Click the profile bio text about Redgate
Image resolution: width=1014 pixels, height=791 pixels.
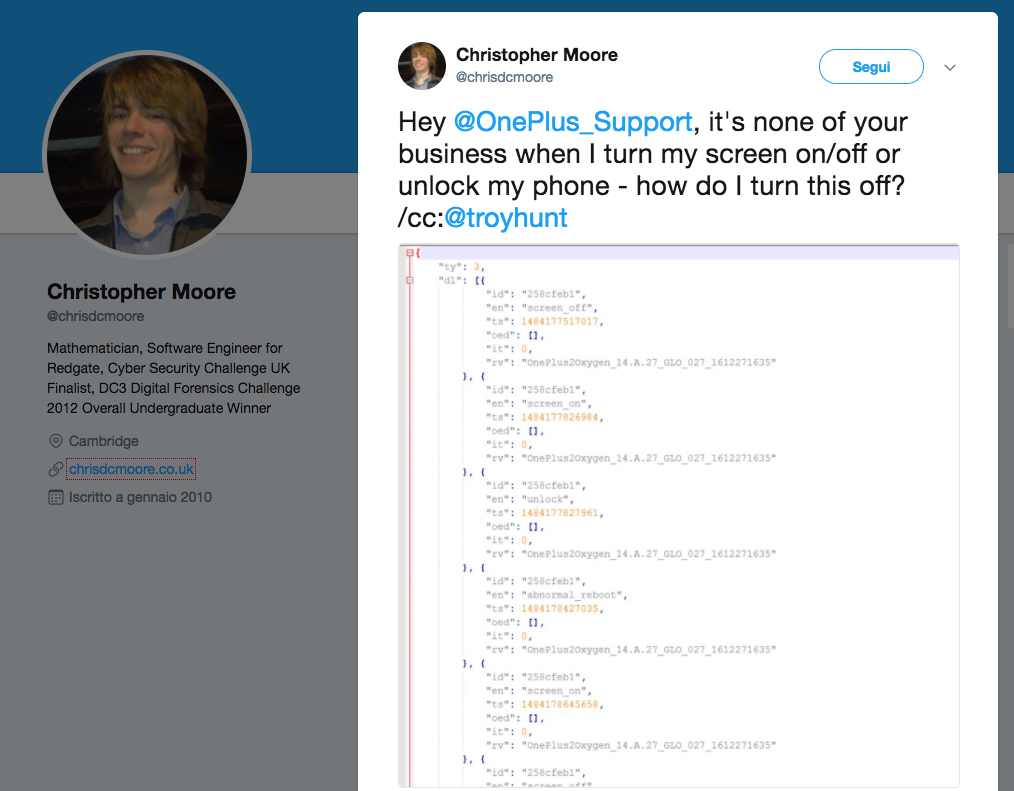[x=173, y=378]
